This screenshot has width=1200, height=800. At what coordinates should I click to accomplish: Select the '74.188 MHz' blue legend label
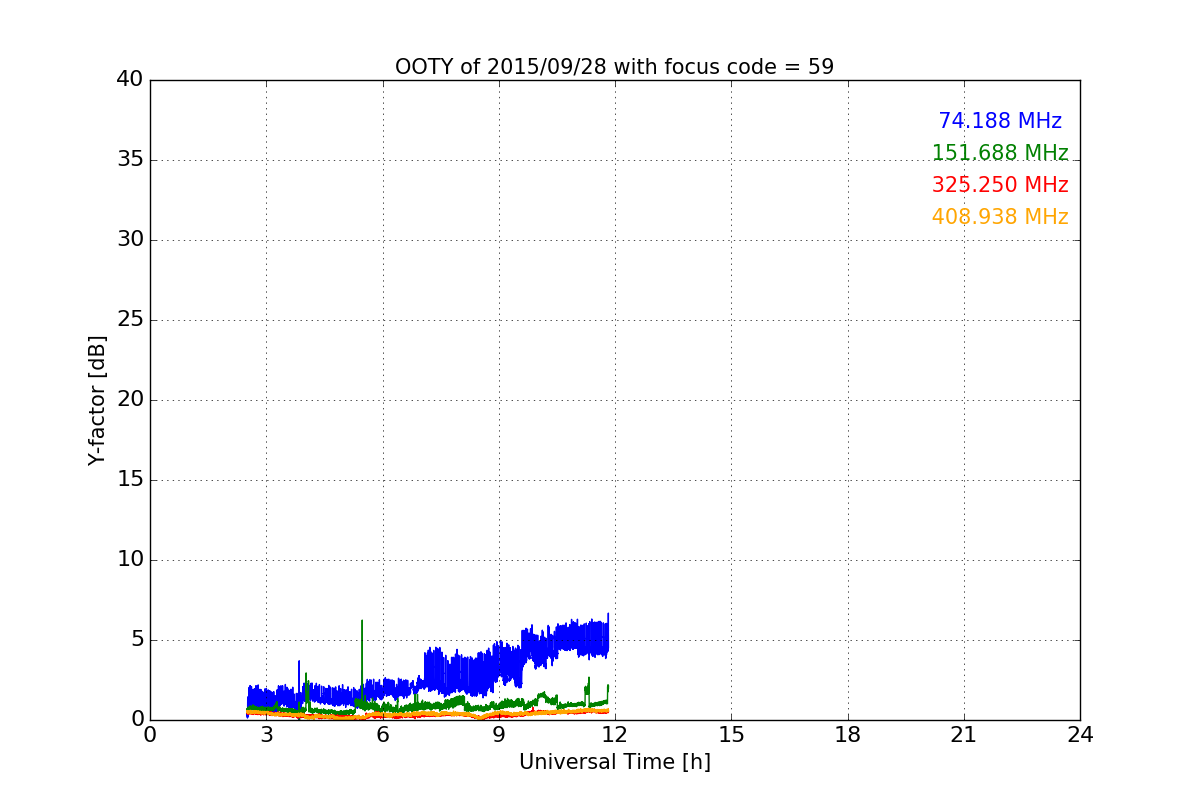click(1000, 121)
